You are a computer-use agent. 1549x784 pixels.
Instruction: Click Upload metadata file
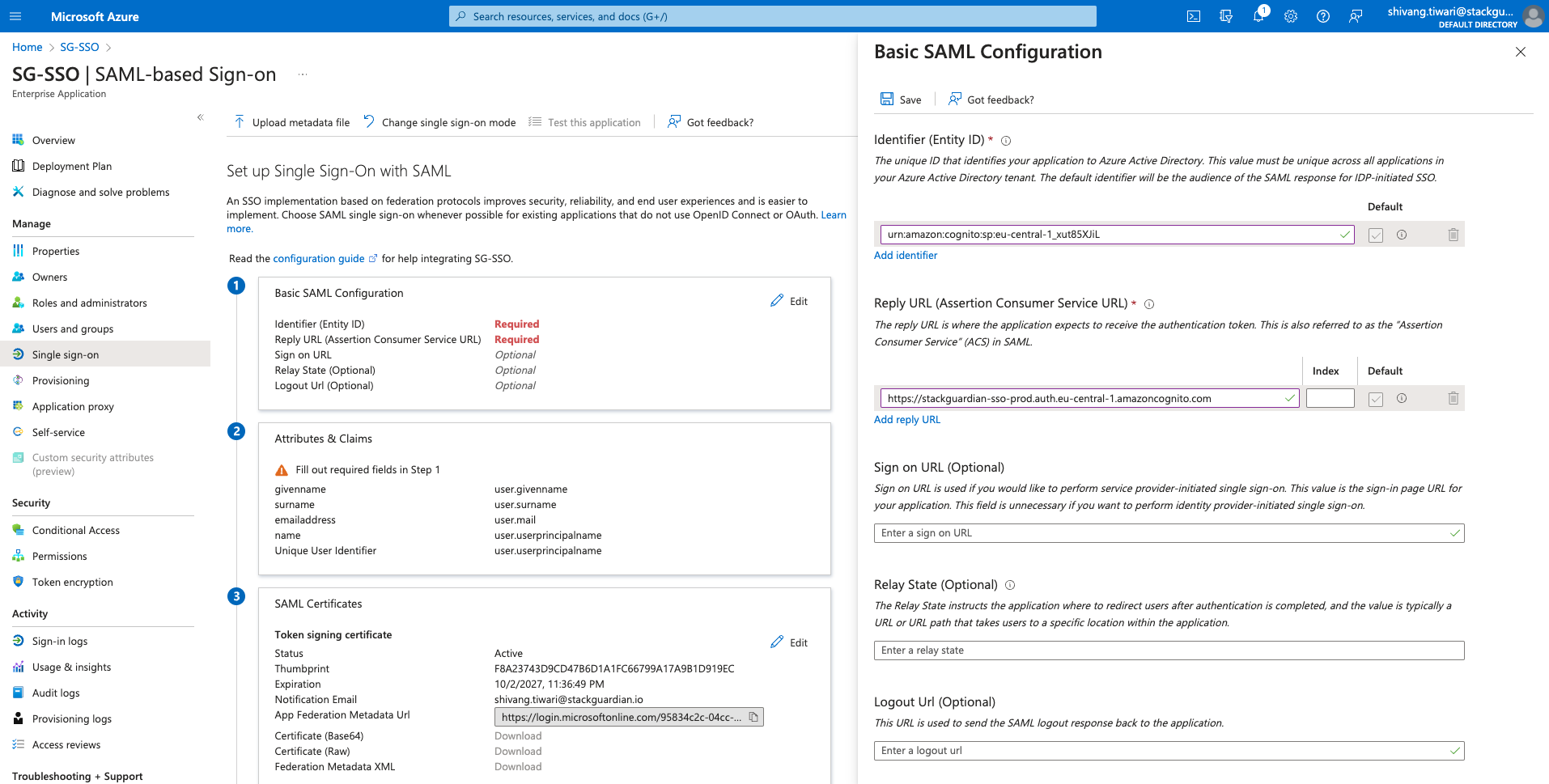[292, 122]
